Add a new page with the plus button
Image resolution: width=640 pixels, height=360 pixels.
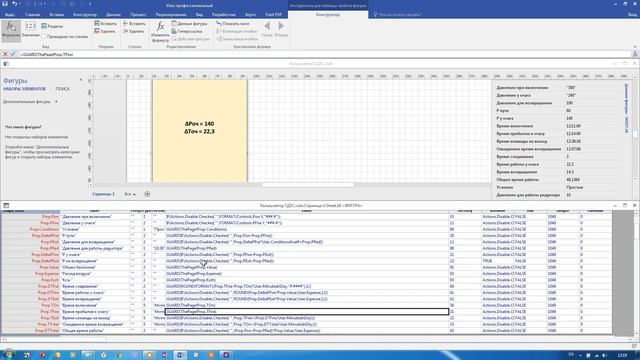pos(147,194)
